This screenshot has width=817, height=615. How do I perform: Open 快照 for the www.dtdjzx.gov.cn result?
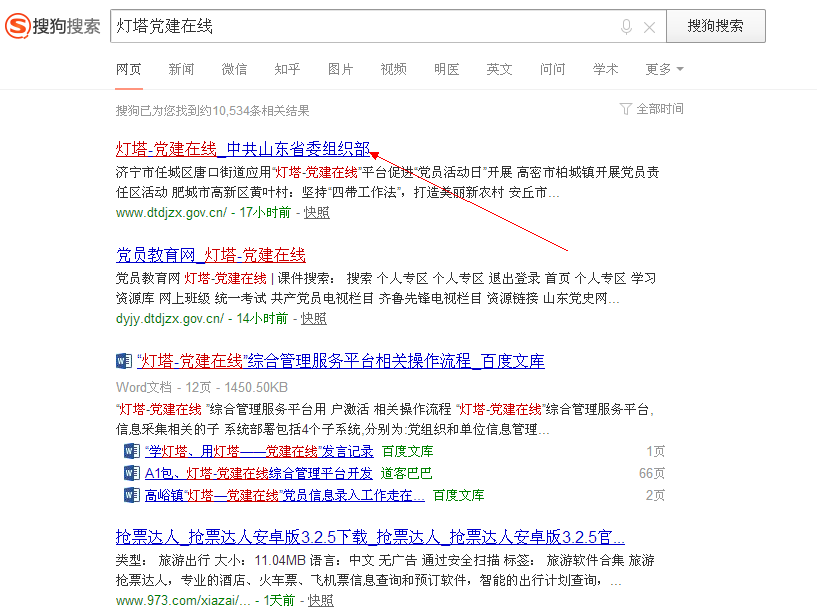pos(317,212)
